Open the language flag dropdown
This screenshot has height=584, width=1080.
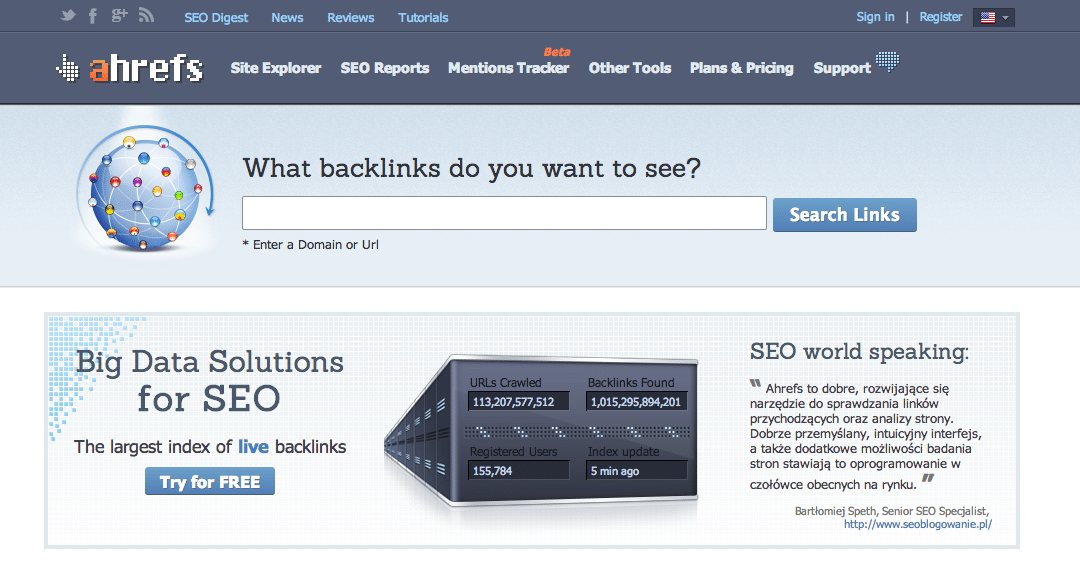click(x=993, y=17)
